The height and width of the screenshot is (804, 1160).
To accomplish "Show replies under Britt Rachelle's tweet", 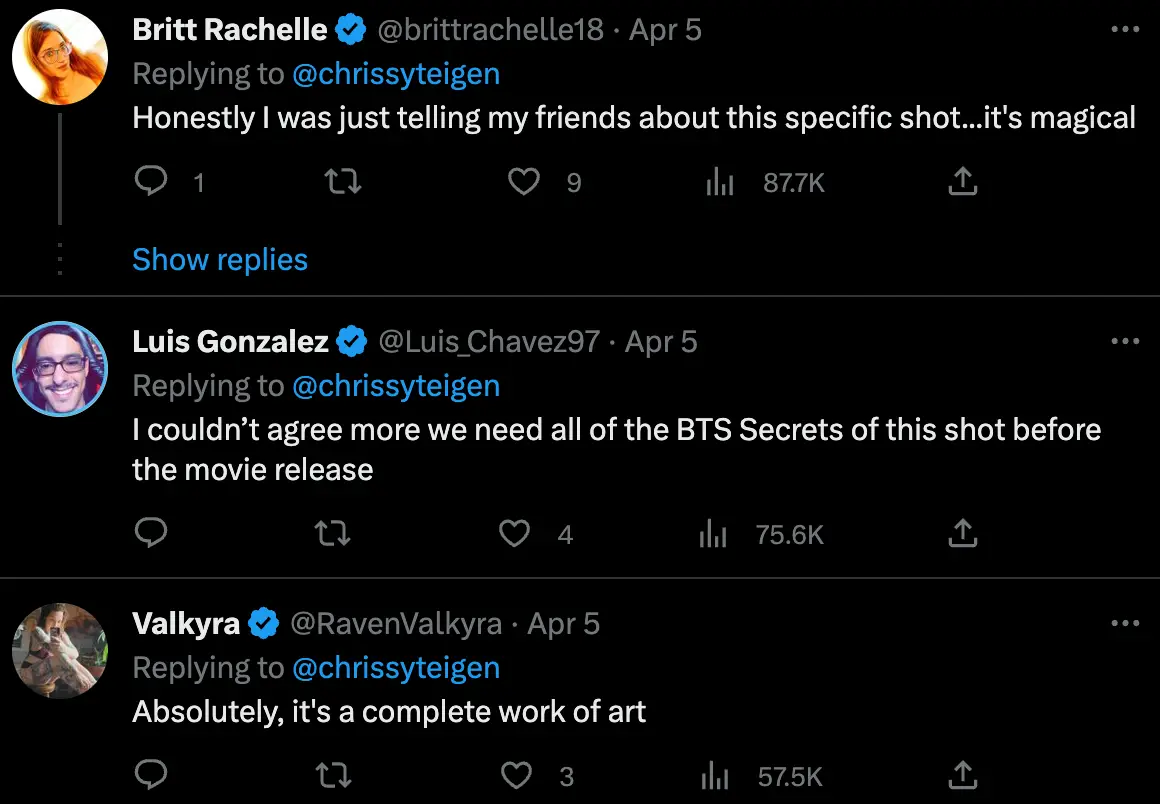I will pos(219,259).
